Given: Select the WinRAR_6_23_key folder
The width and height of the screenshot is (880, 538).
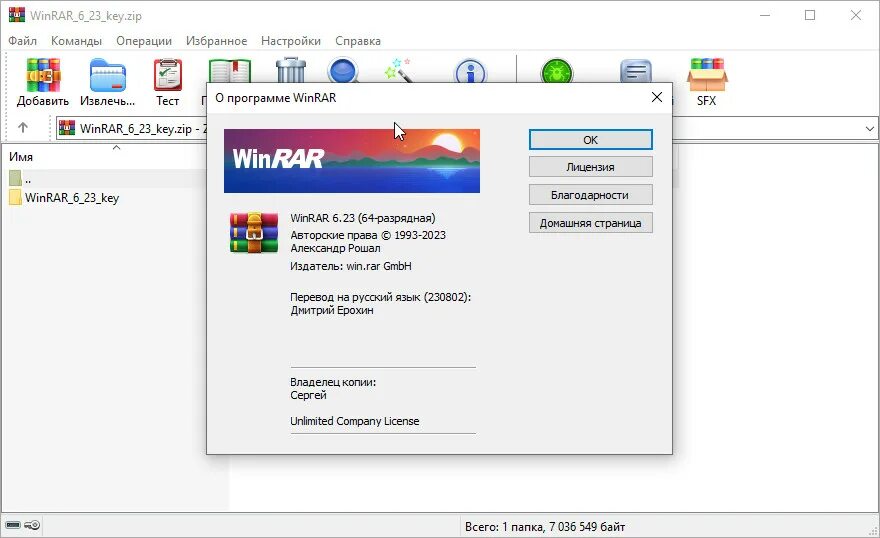Looking at the screenshot, I should coord(64,197).
